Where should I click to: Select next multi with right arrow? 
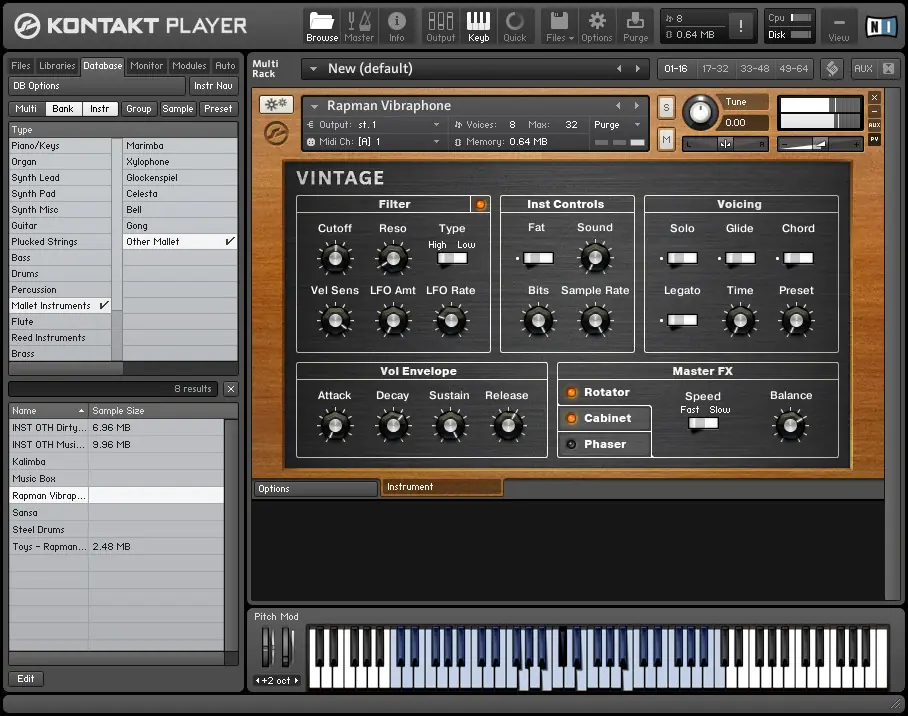(638, 68)
